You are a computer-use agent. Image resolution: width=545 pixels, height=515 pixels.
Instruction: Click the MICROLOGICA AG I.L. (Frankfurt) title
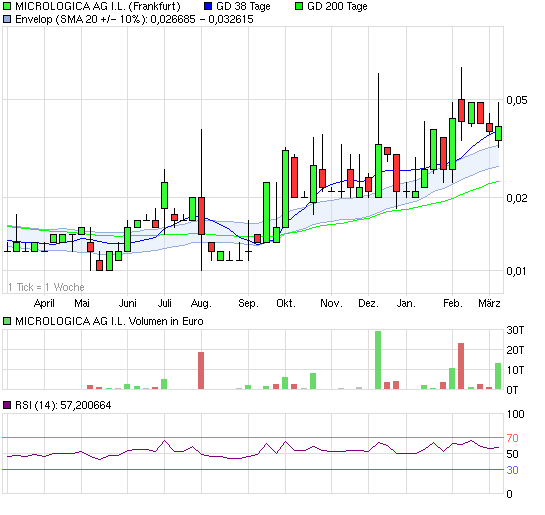(98, 6)
